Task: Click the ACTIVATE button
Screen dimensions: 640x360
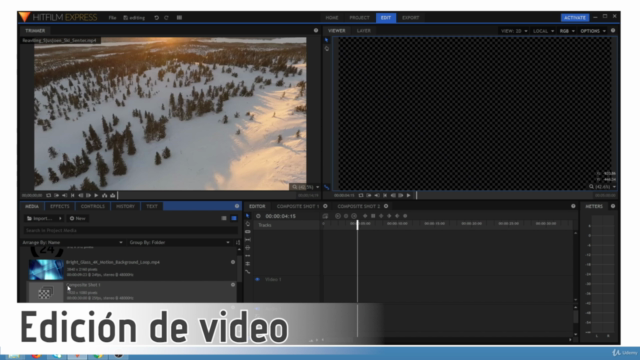Action: pyautogui.click(x=575, y=18)
